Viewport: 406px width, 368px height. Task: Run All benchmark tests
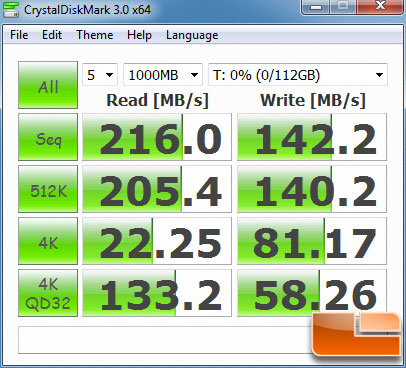coord(48,85)
